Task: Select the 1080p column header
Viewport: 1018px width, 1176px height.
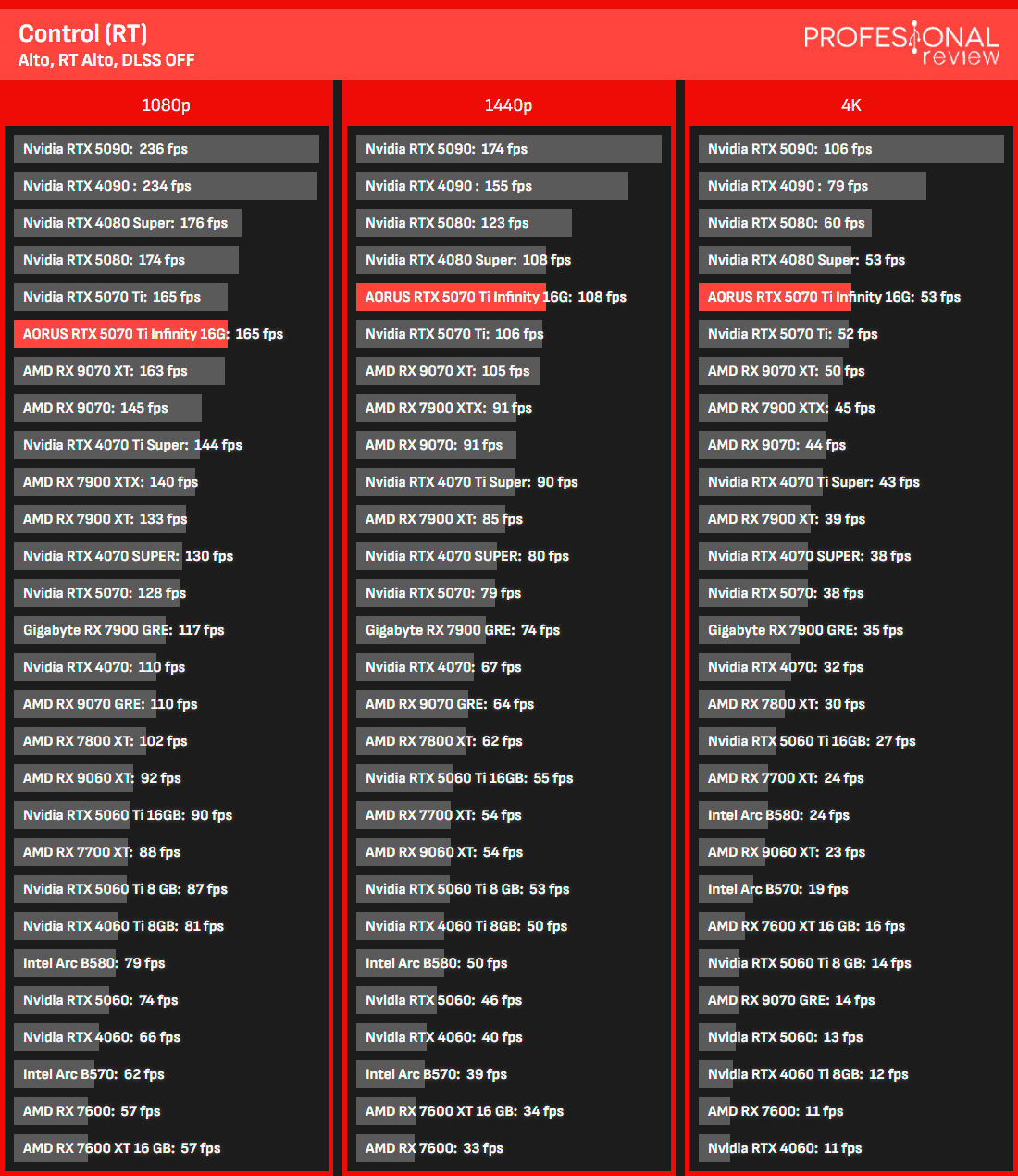Action: [166, 105]
